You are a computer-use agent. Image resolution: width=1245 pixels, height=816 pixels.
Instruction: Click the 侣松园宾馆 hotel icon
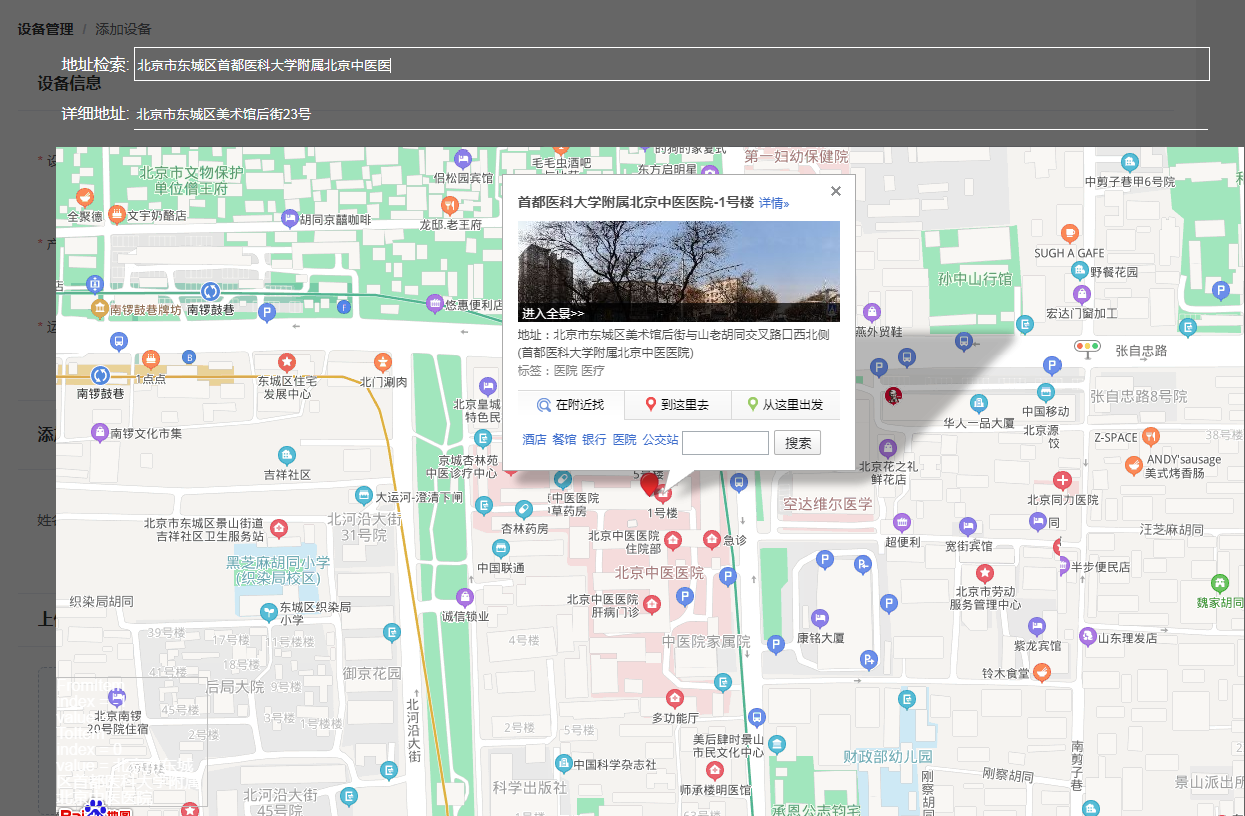pyautogui.click(x=462, y=159)
